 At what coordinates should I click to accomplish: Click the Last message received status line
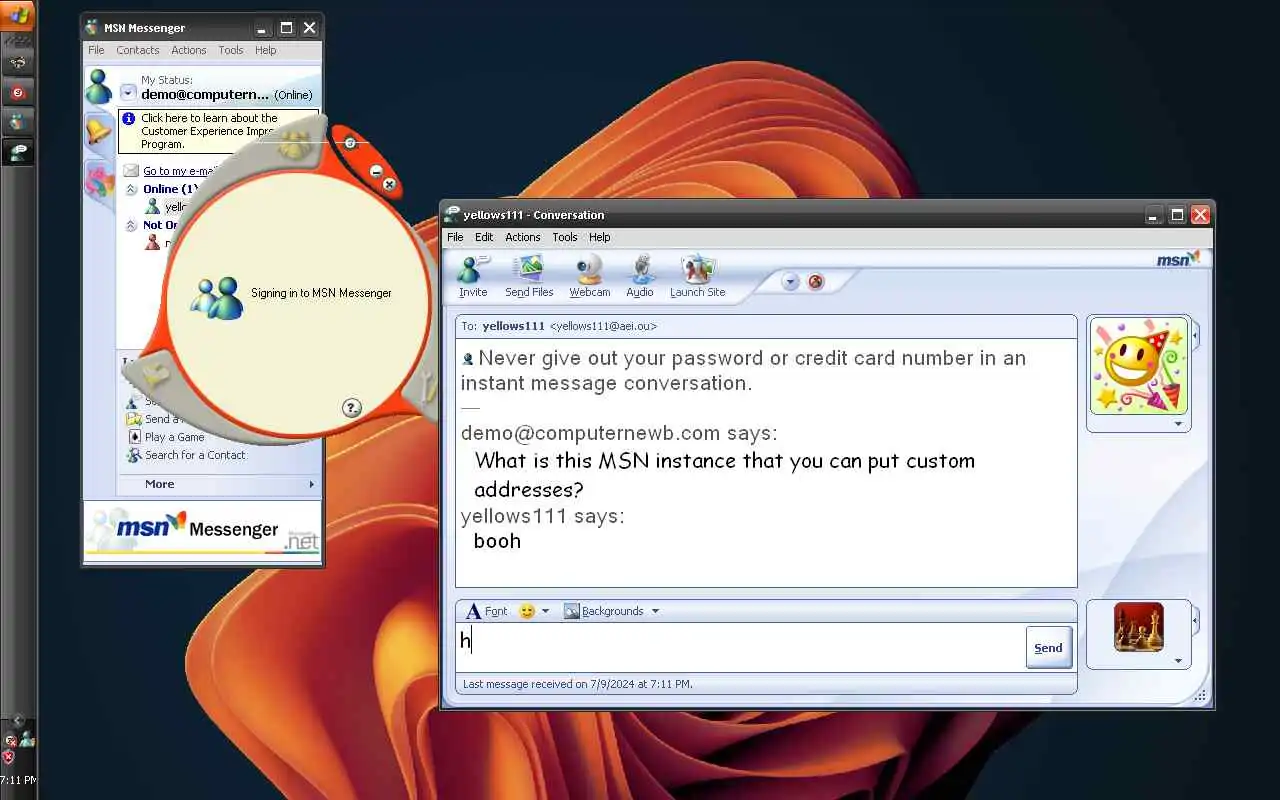pyautogui.click(x=577, y=684)
